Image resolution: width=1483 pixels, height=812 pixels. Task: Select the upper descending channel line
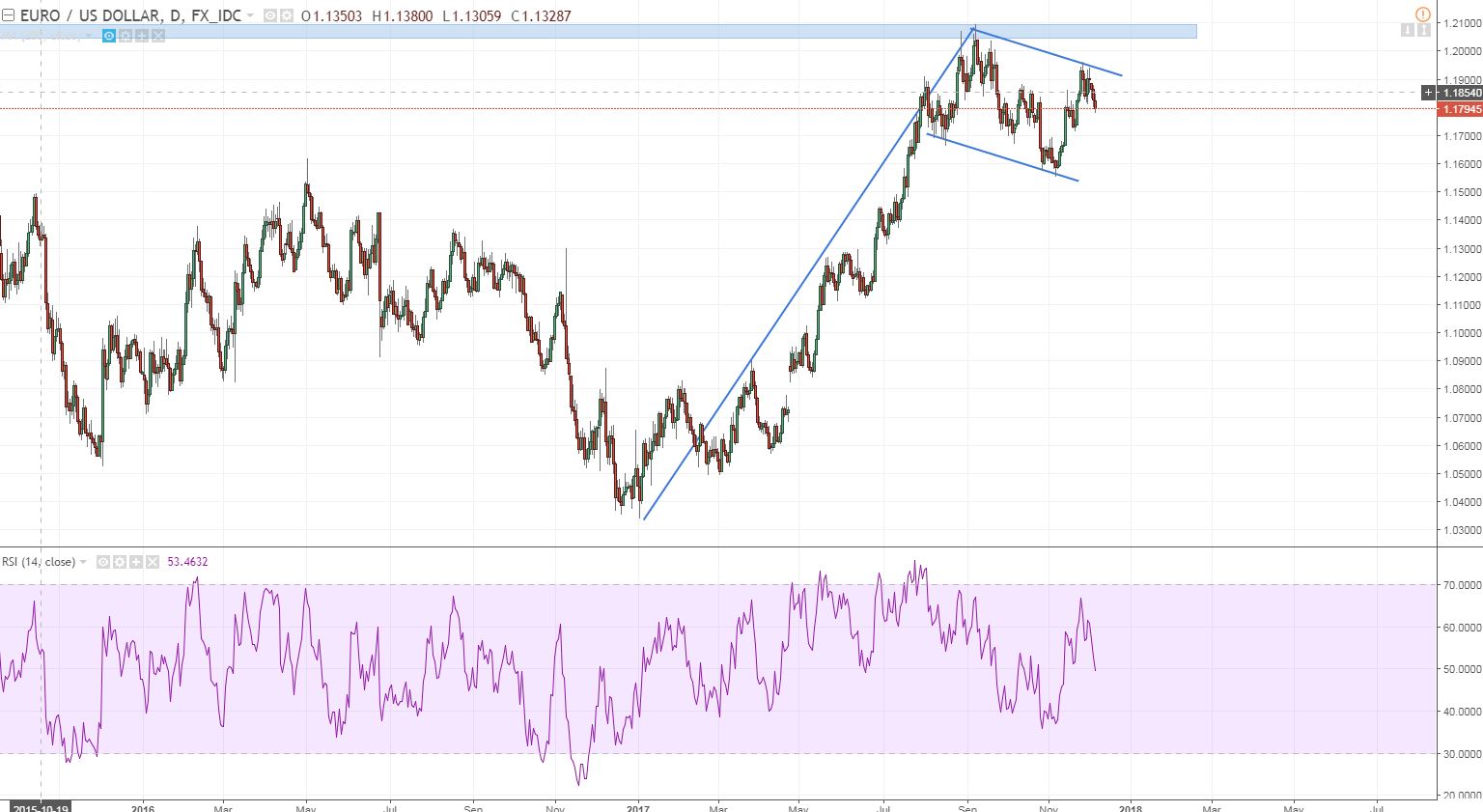[x=1048, y=52]
